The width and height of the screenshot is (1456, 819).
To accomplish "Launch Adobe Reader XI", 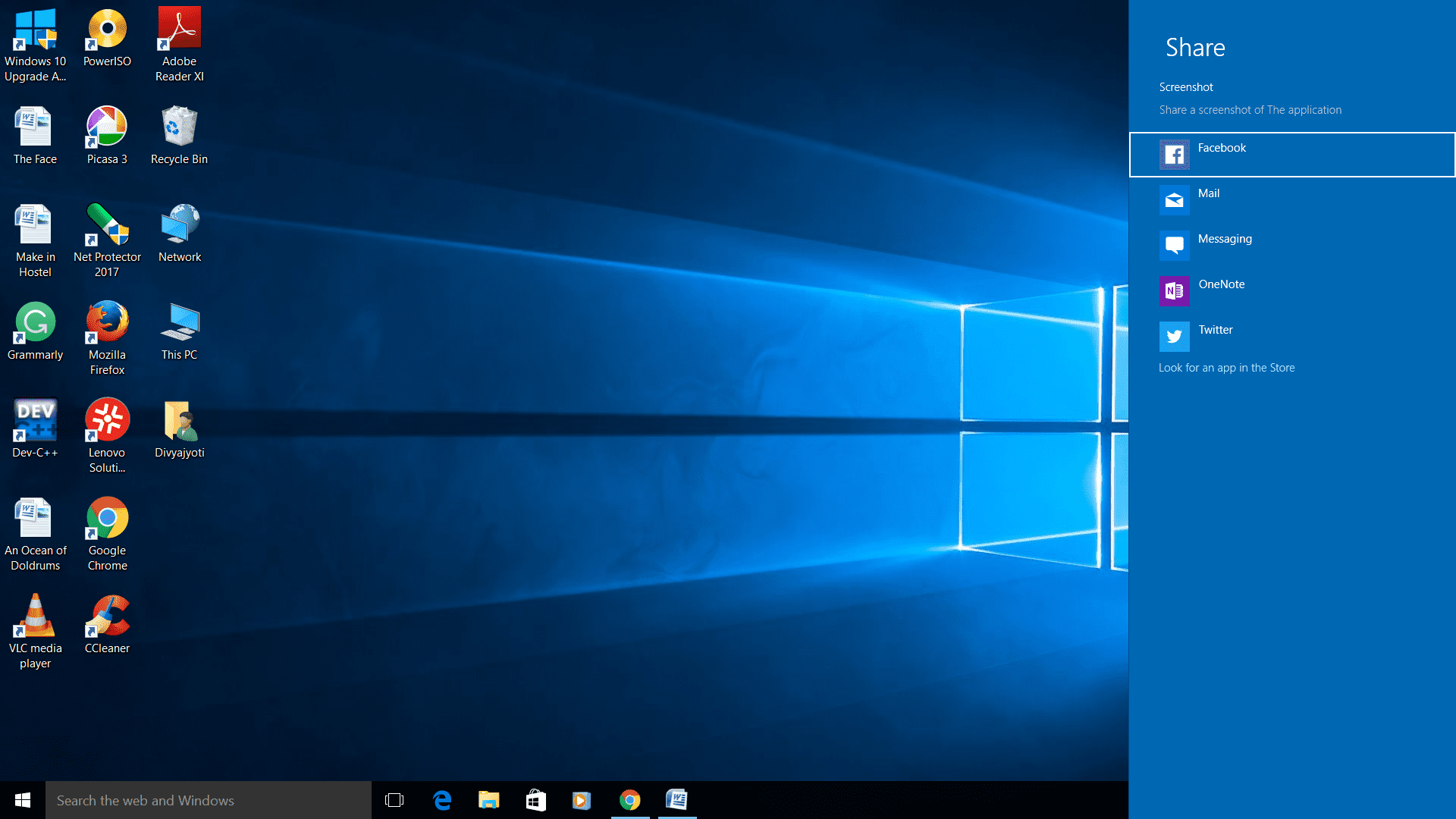I will (180, 40).
